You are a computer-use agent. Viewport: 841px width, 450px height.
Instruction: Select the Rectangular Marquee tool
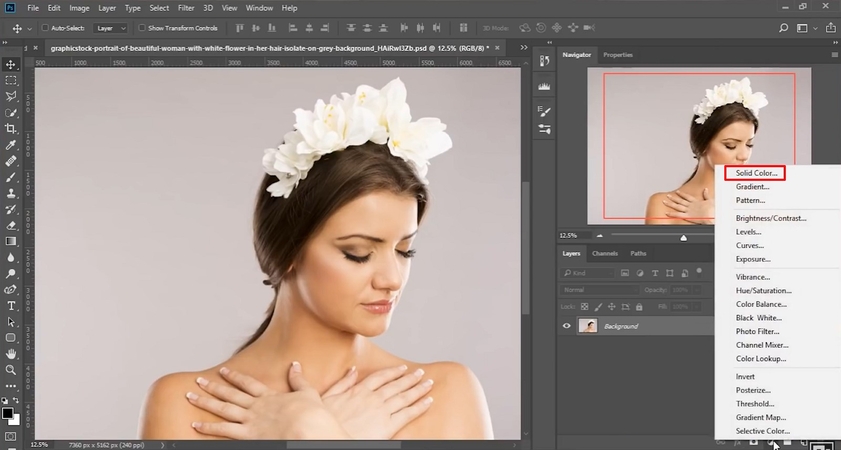[11, 80]
